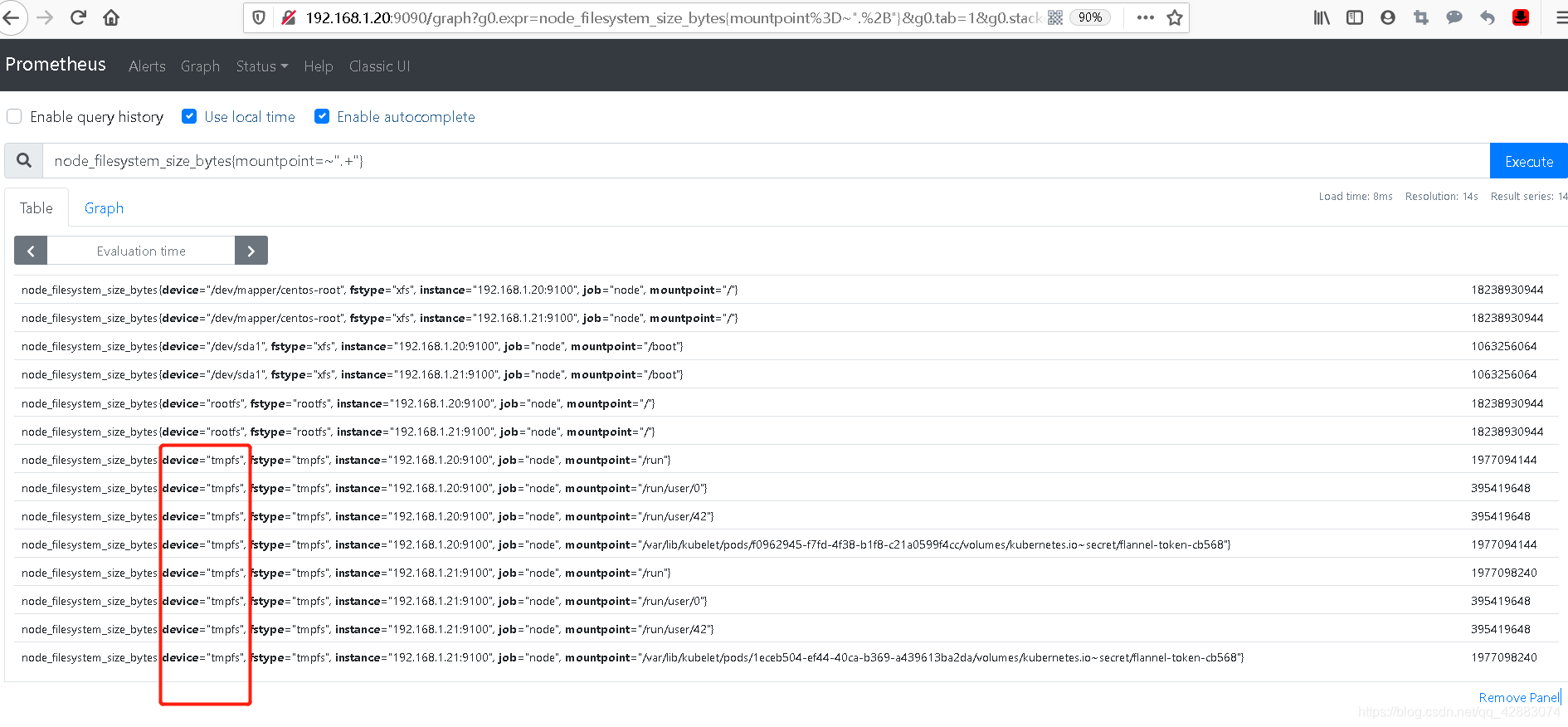Focus the PromQL expression input field
Screen dimensions: 1568x727
click(767, 161)
